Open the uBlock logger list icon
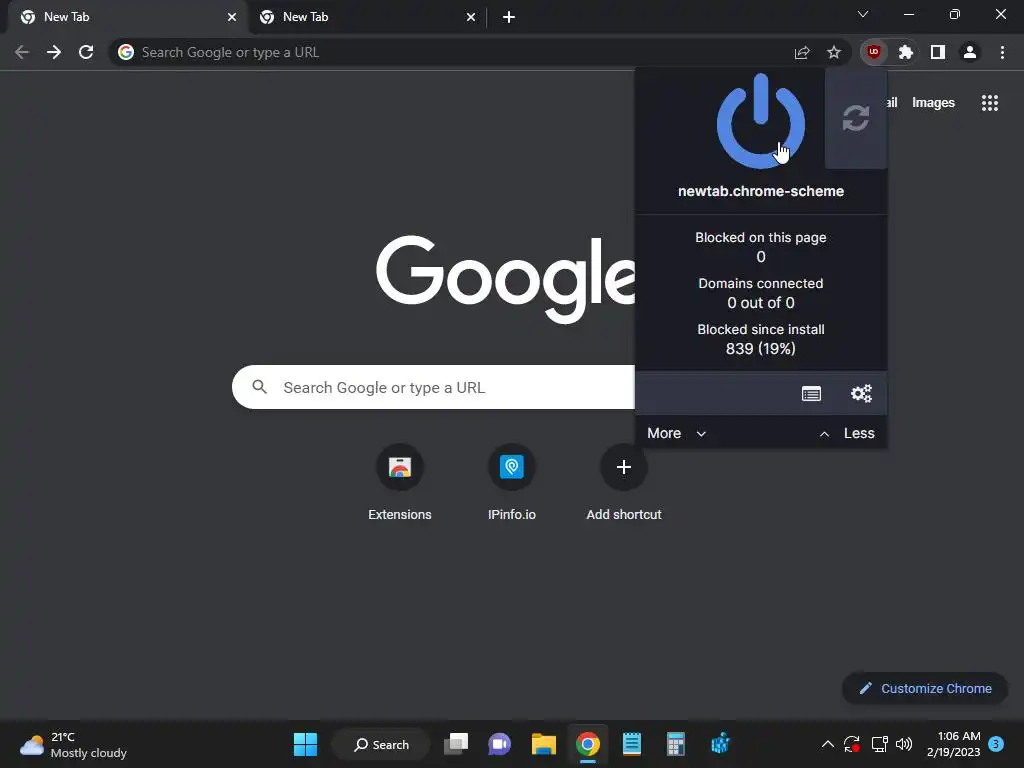1024x768 pixels. click(x=811, y=394)
